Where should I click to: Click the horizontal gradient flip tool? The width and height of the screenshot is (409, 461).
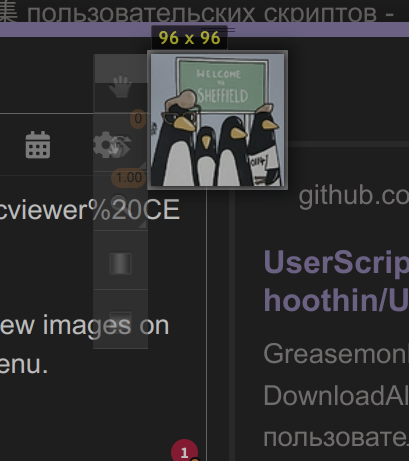121,263
